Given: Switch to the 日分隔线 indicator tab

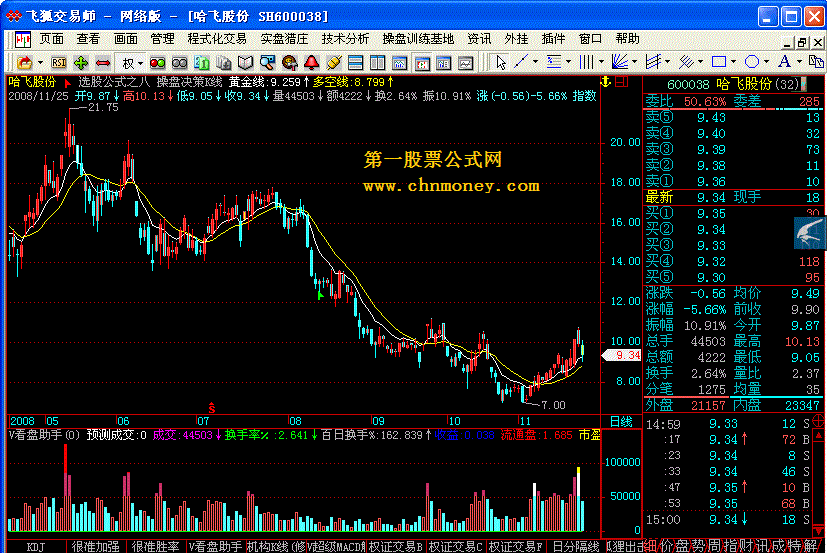Looking at the screenshot, I should coord(576,547).
